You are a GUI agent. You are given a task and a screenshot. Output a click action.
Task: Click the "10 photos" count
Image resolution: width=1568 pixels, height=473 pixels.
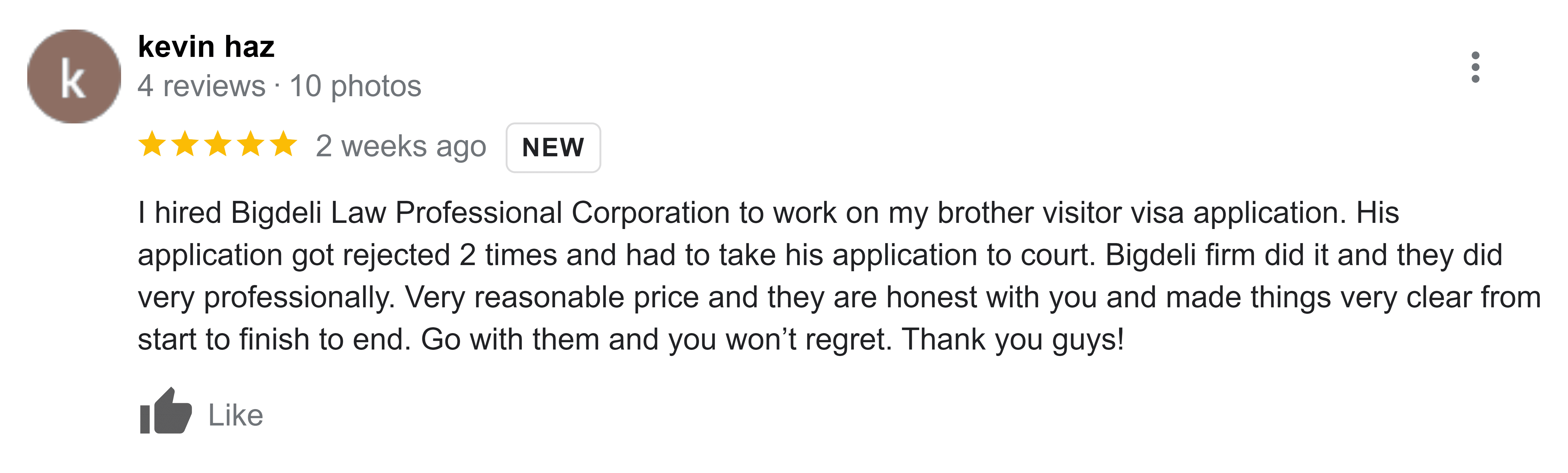356,86
